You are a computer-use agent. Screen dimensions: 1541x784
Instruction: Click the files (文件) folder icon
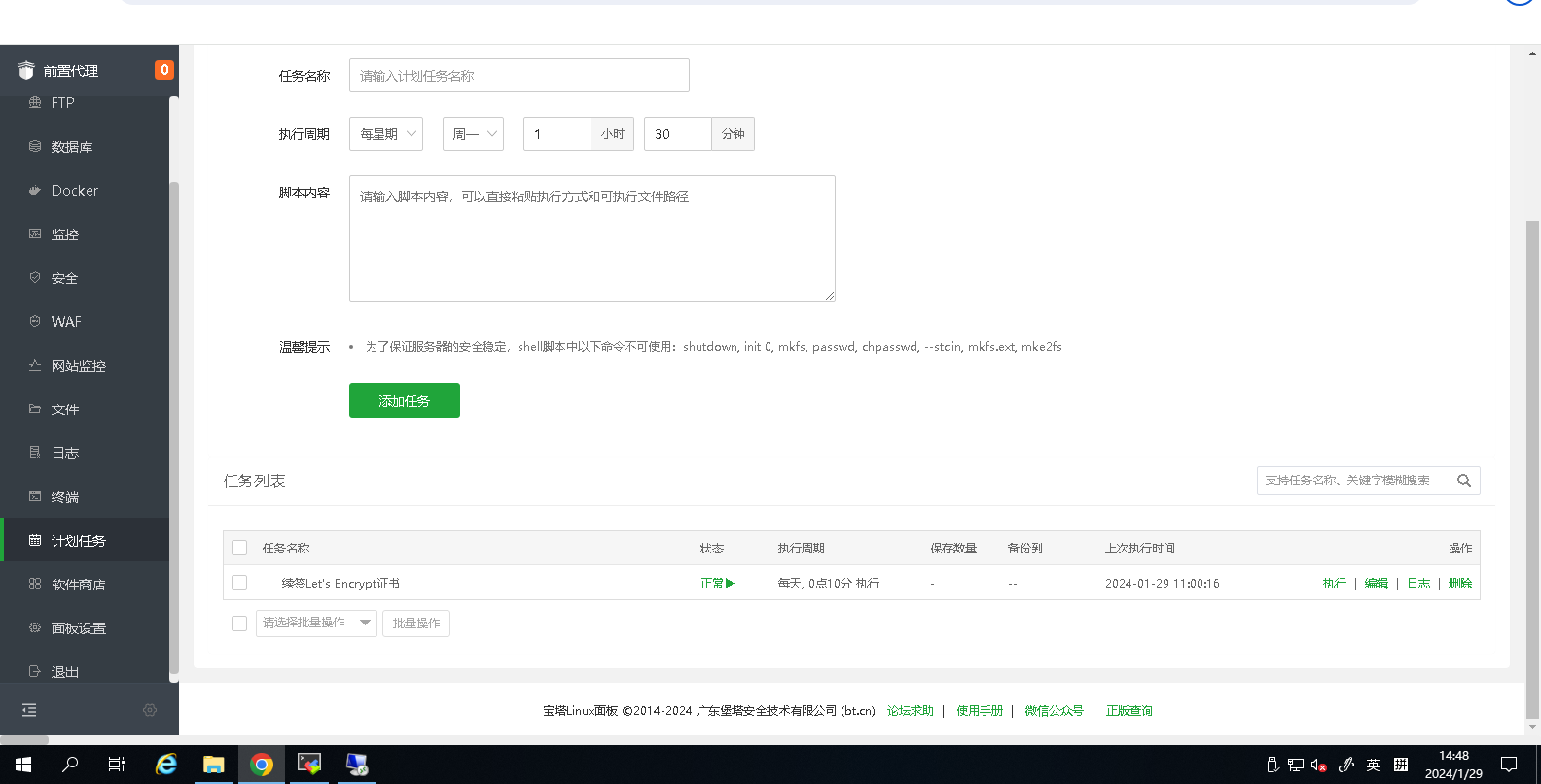pyautogui.click(x=35, y=409)
